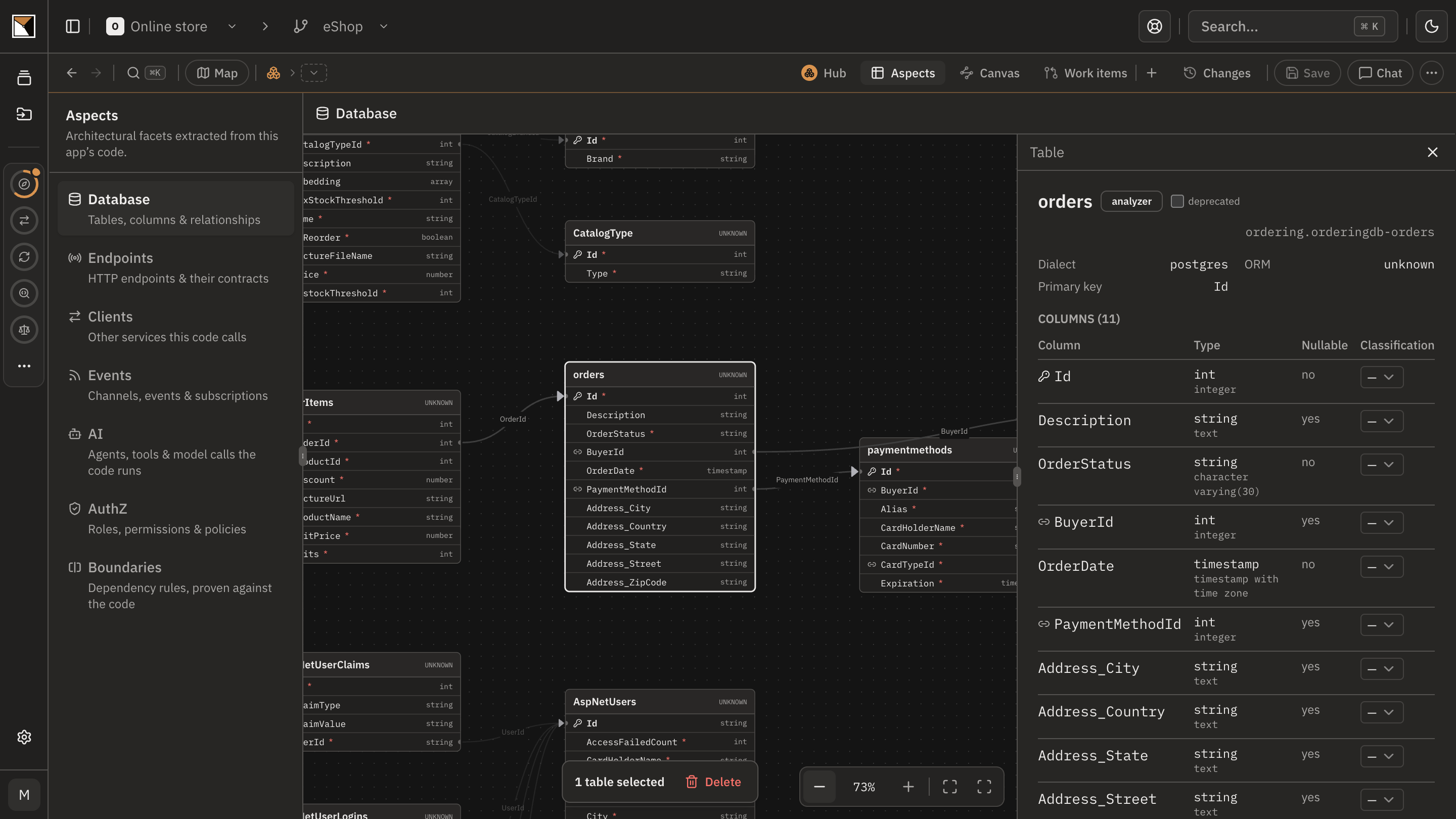
Task: Select the Boundaries aspect
Action: (176, 585)
